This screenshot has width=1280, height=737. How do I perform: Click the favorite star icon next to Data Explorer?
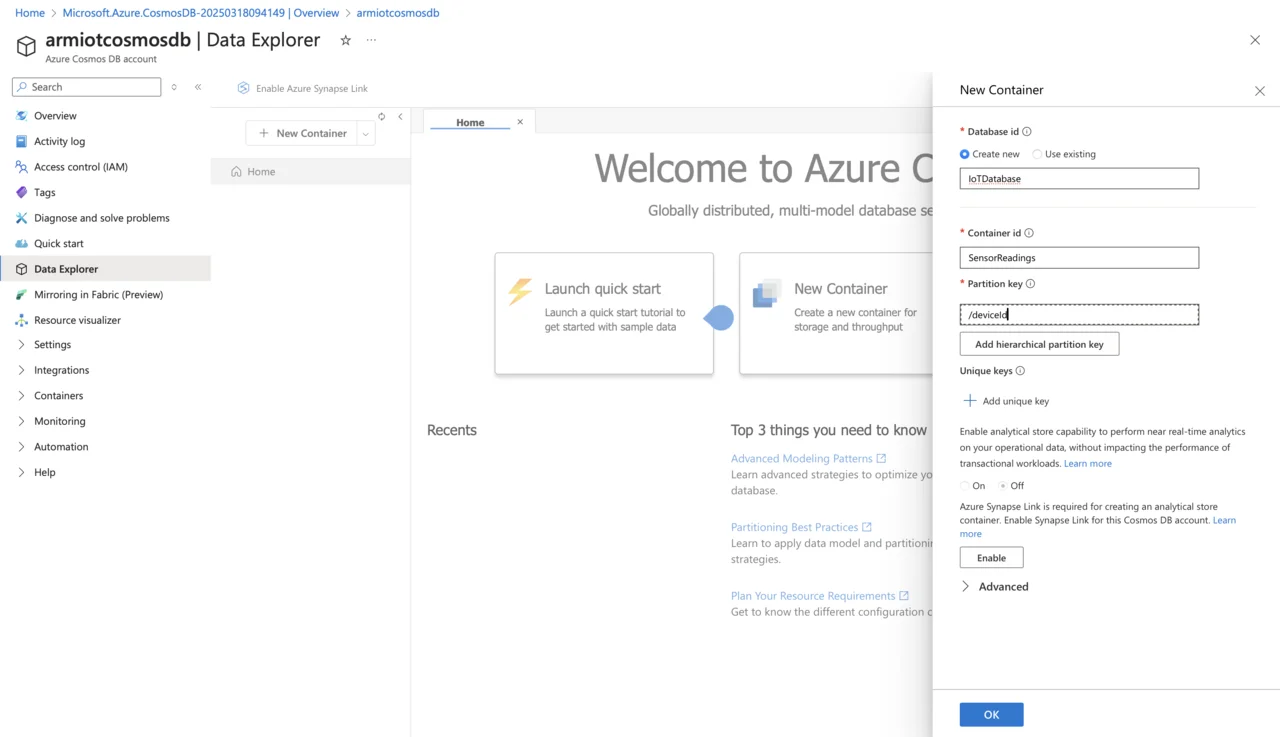point(345,40)
